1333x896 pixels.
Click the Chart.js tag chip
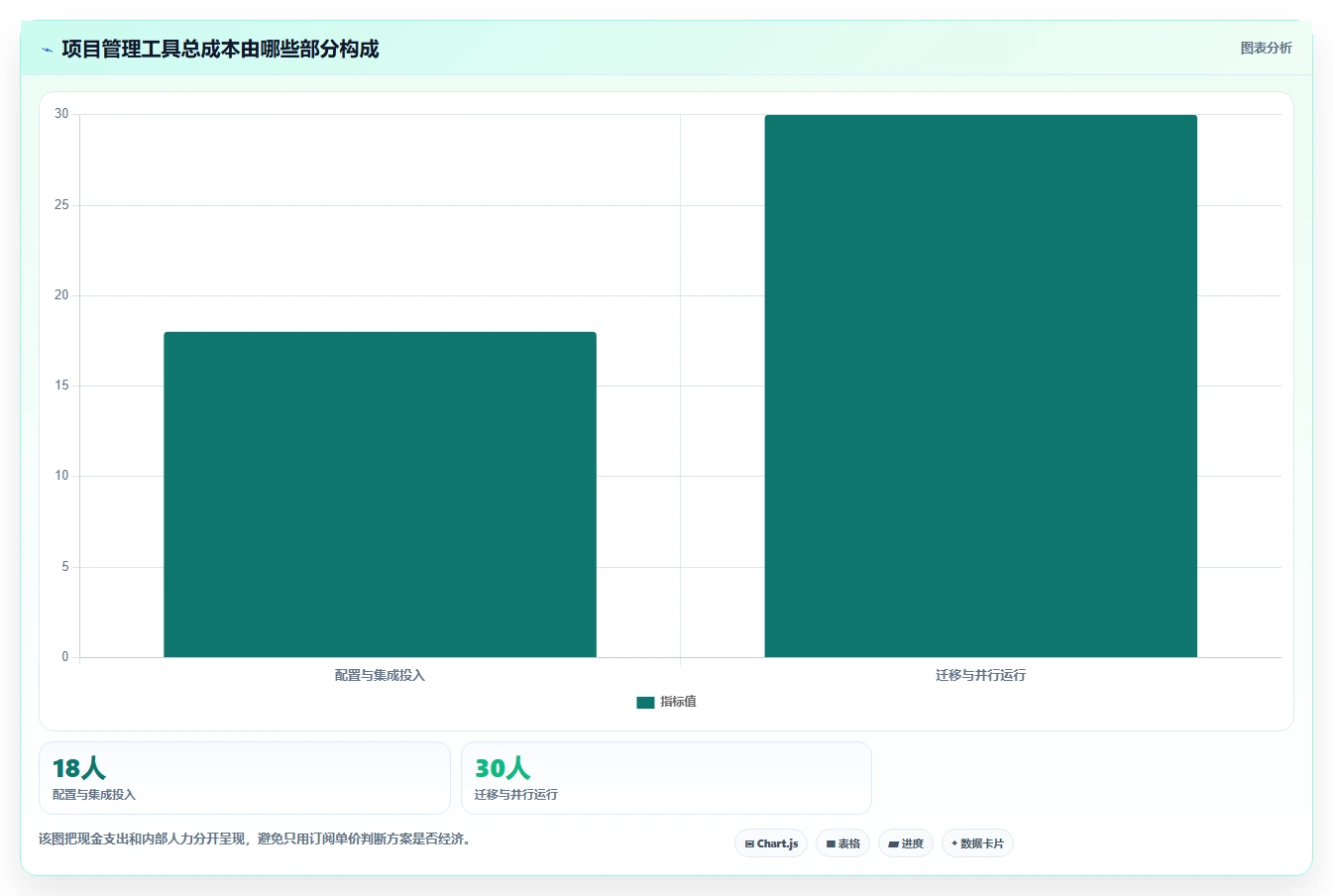771,843
